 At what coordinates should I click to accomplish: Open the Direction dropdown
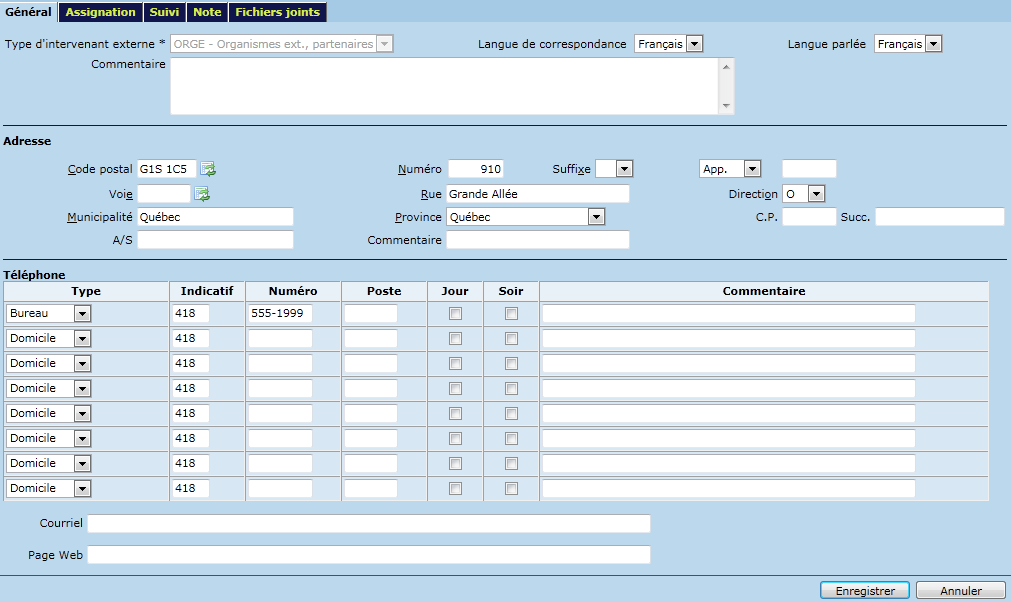click(816, 194)
